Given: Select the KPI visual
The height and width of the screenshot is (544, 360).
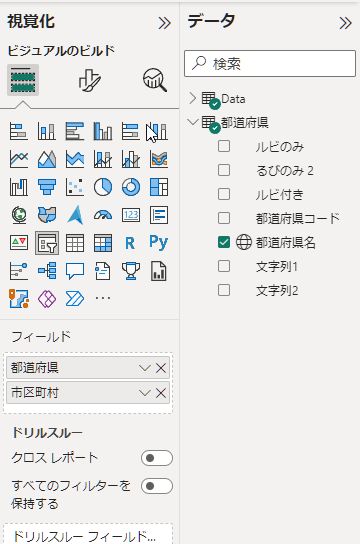Looking at the screenshot, I should click(x=19, y=243).
